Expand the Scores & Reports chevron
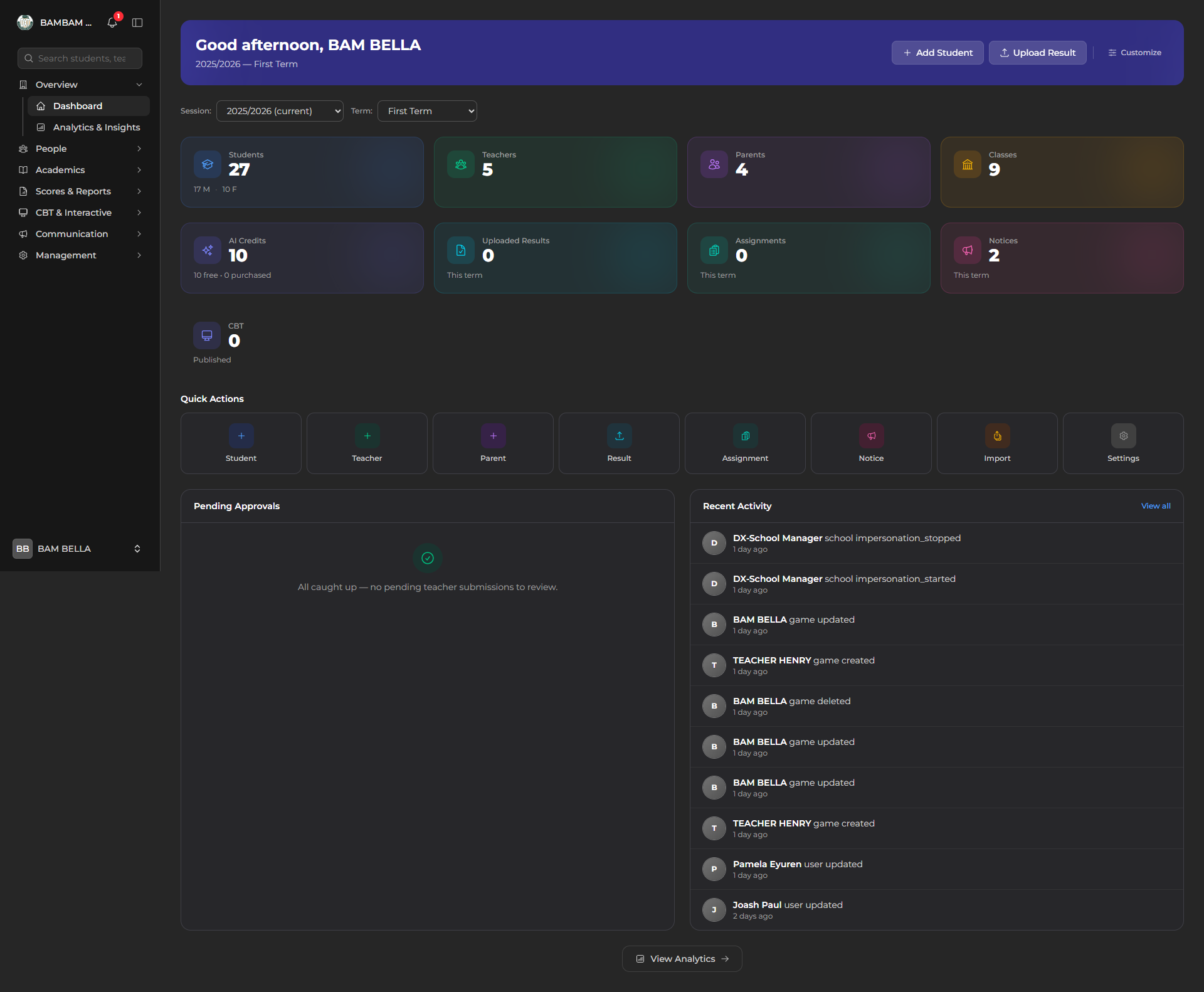 click(x=139, y=191)
